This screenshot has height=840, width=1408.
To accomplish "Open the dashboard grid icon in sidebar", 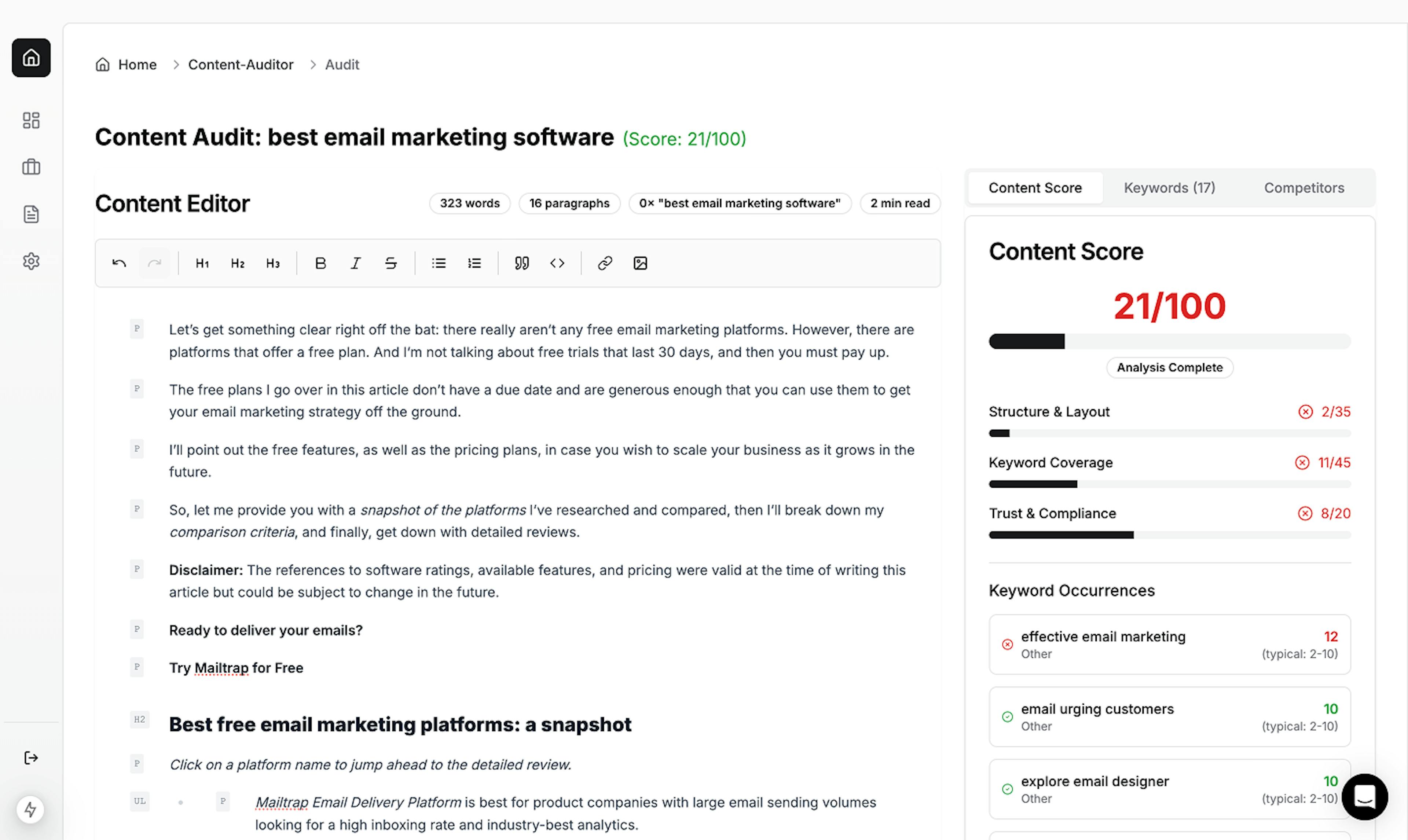I will pyautogui.click(x=31, y=120).
